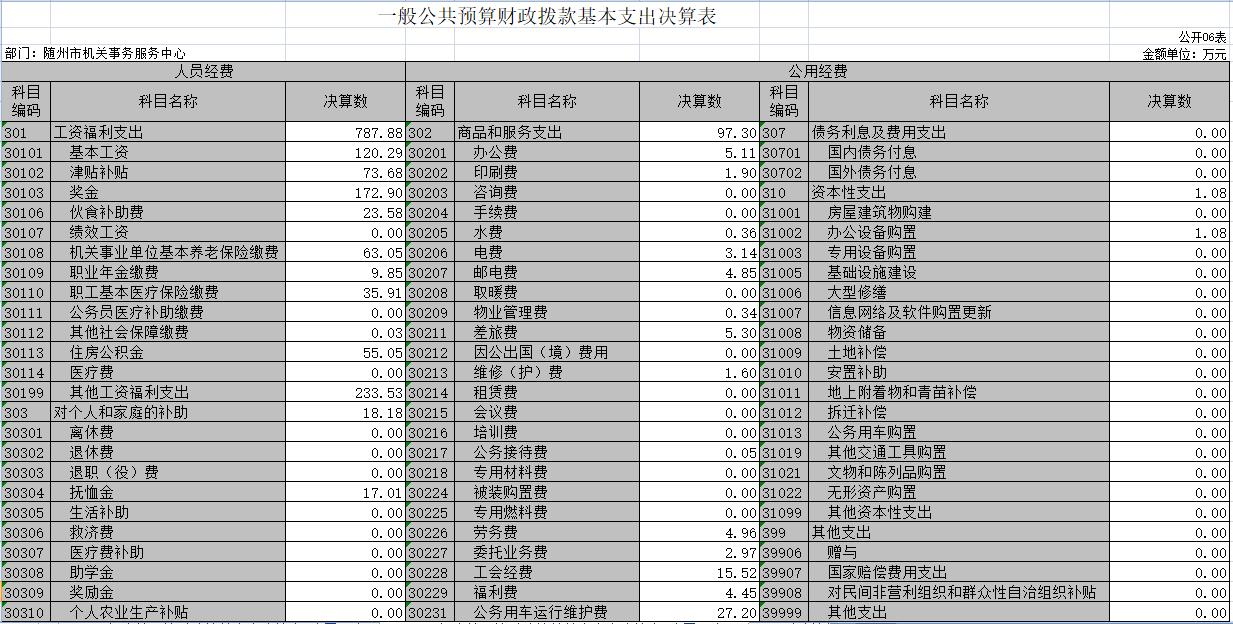Select the 商品和服务支出 cell
1233x624 pixels.
[510, 133]
